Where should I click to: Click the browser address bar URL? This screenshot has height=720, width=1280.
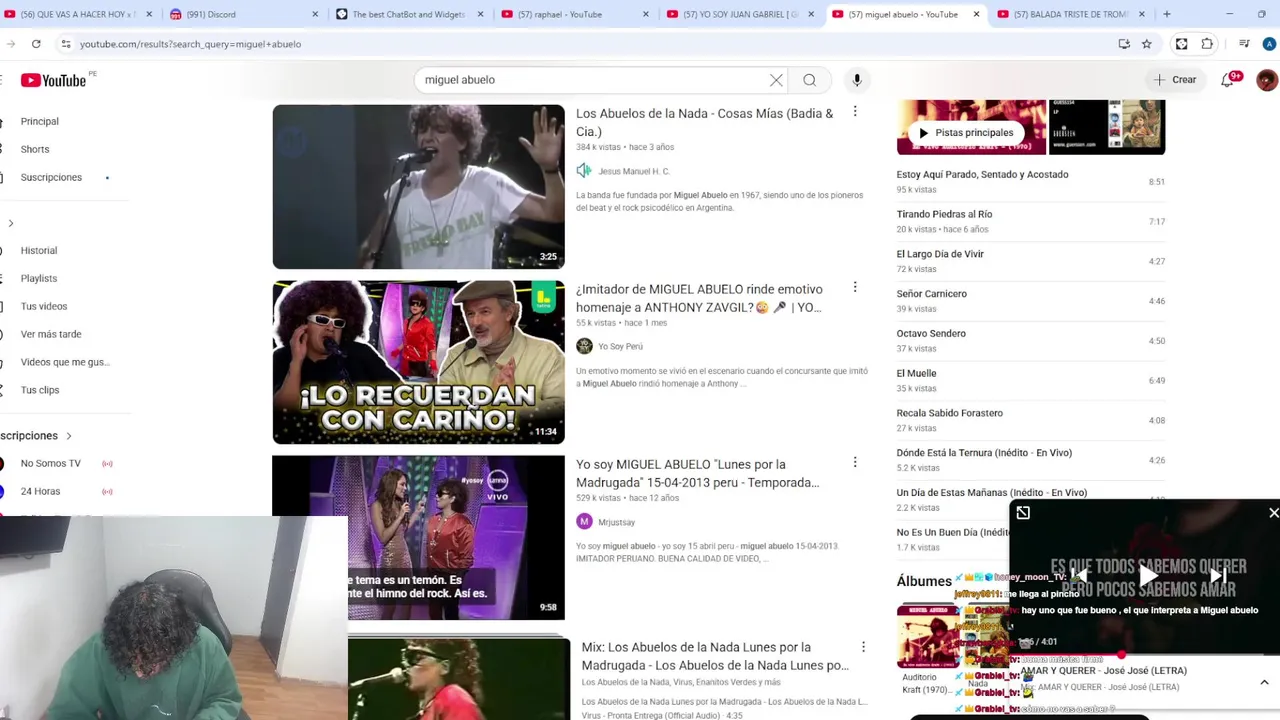pos(190,44)
